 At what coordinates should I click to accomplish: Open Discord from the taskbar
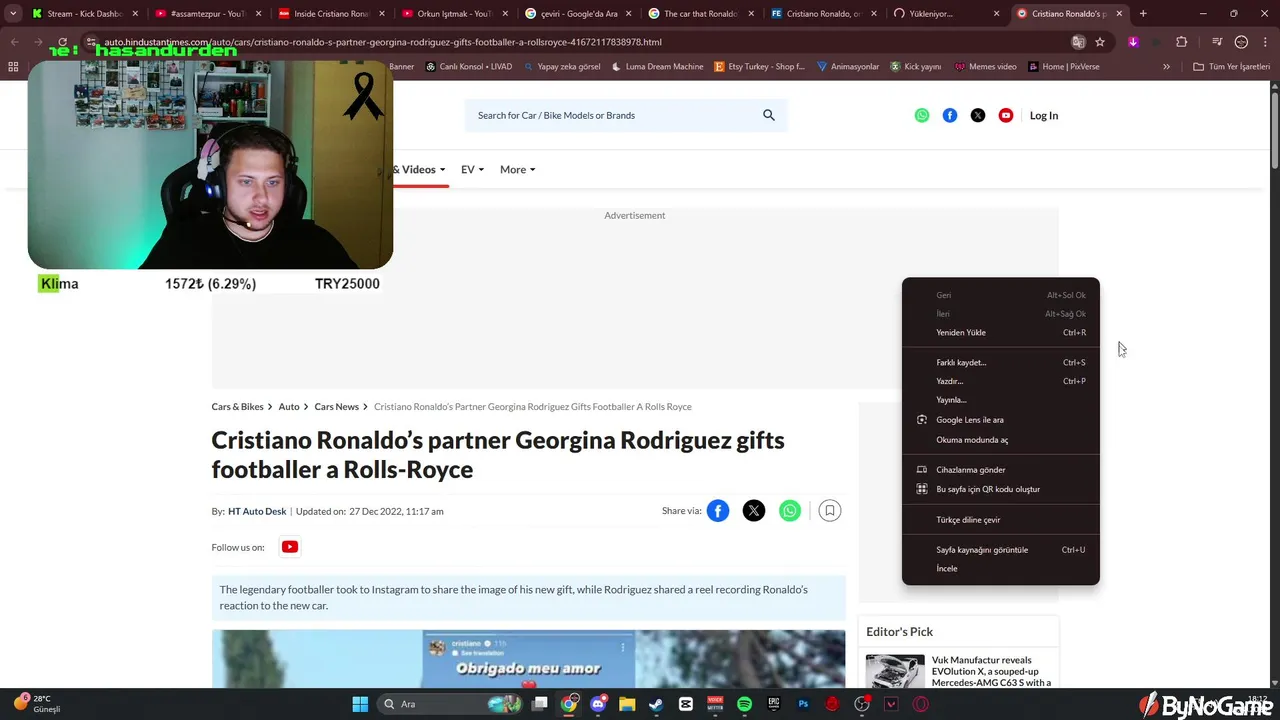click(x=598, y=704)
